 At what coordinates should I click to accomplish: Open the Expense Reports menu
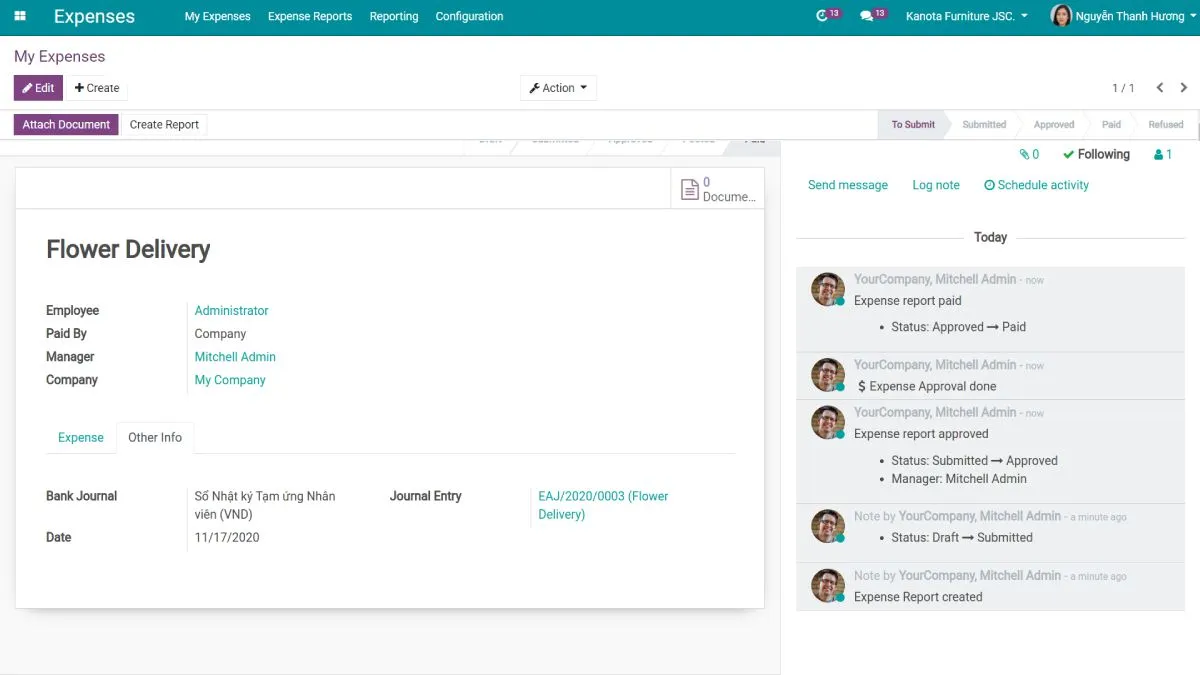click(310, 16)
